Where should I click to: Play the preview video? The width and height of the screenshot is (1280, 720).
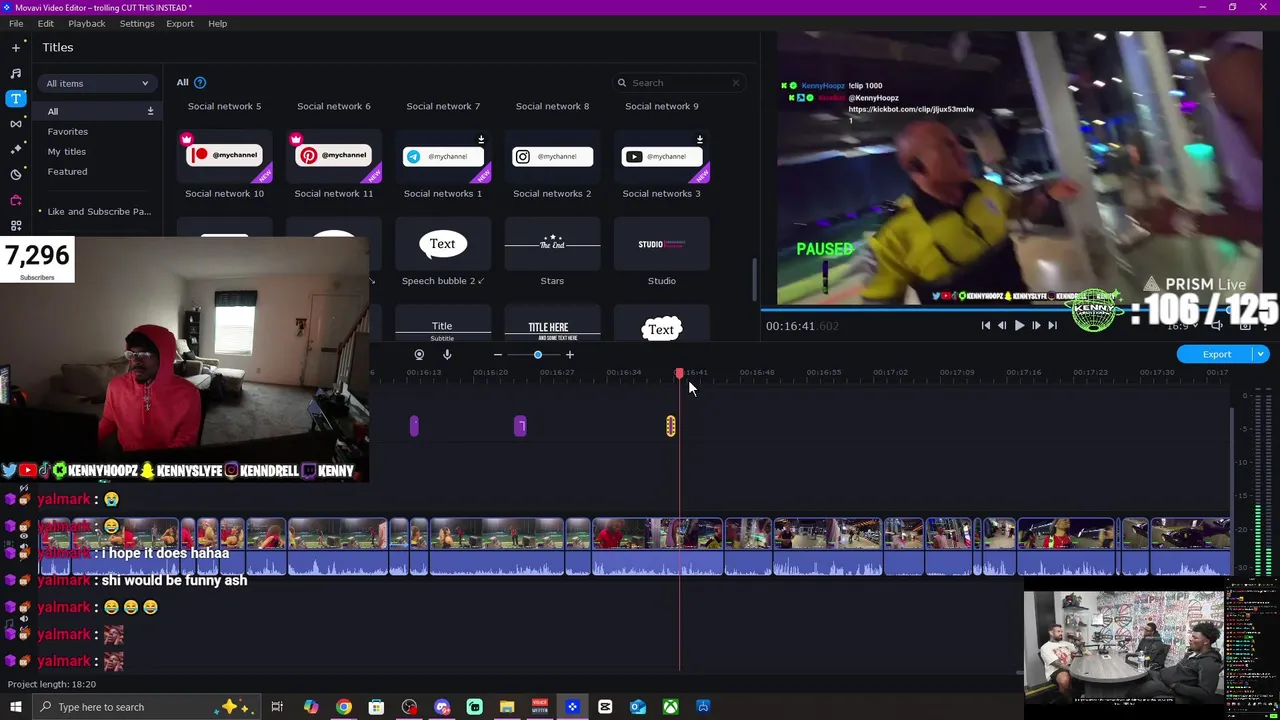[1019, 325]
